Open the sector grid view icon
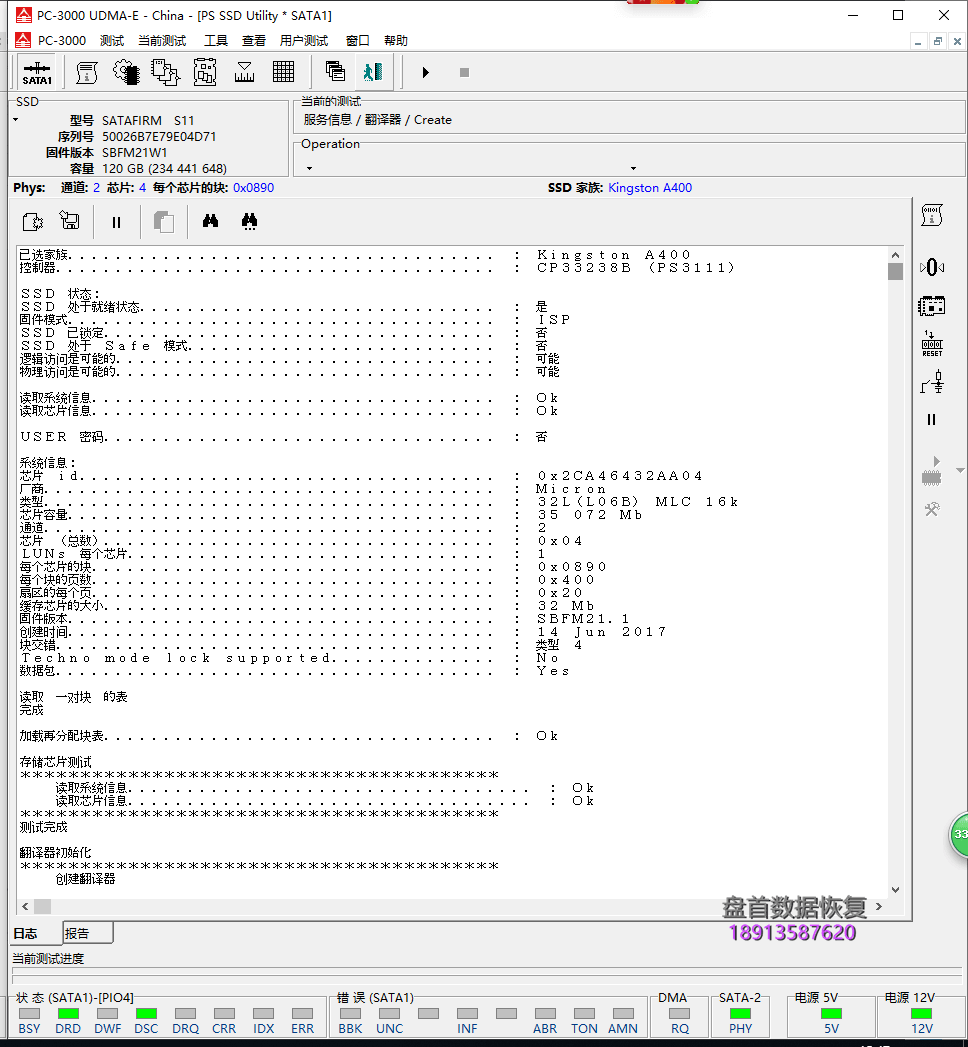 (284, 72)
